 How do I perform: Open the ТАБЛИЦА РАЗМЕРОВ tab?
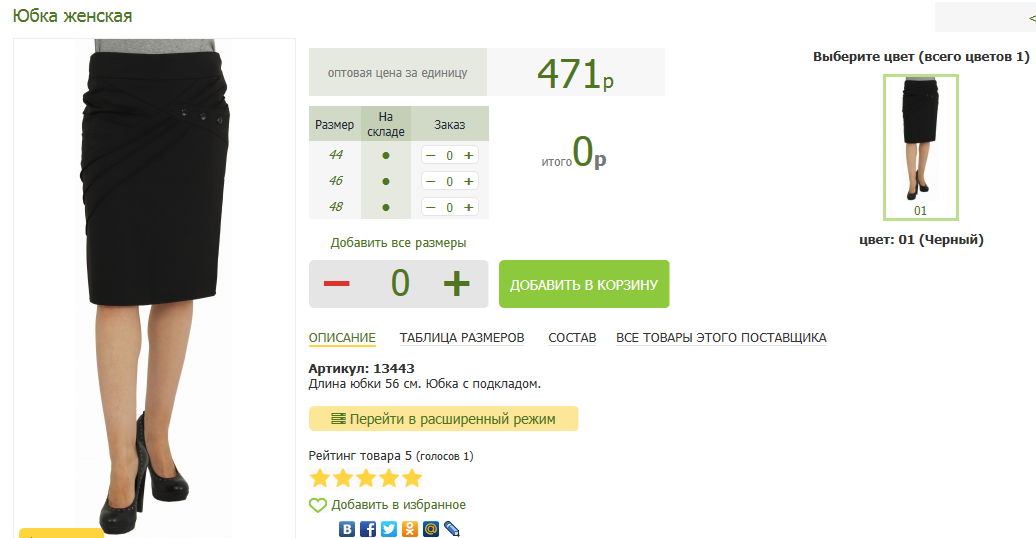click(462, 338)
